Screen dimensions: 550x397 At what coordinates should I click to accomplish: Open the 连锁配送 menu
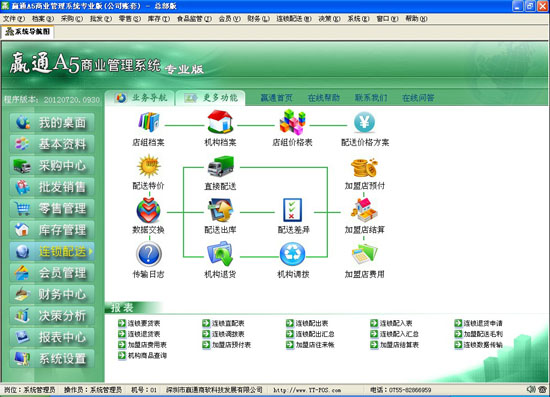[x=294, y=19]
